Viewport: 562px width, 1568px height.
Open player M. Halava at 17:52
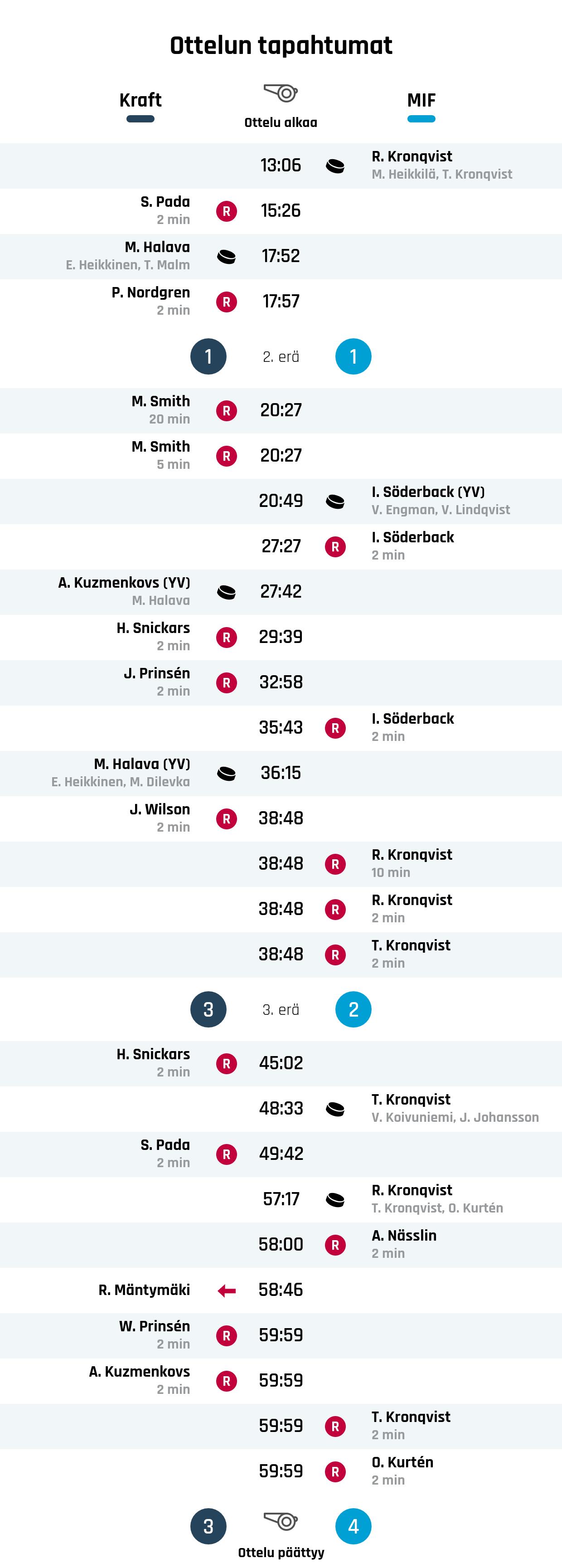click(157, 247)
